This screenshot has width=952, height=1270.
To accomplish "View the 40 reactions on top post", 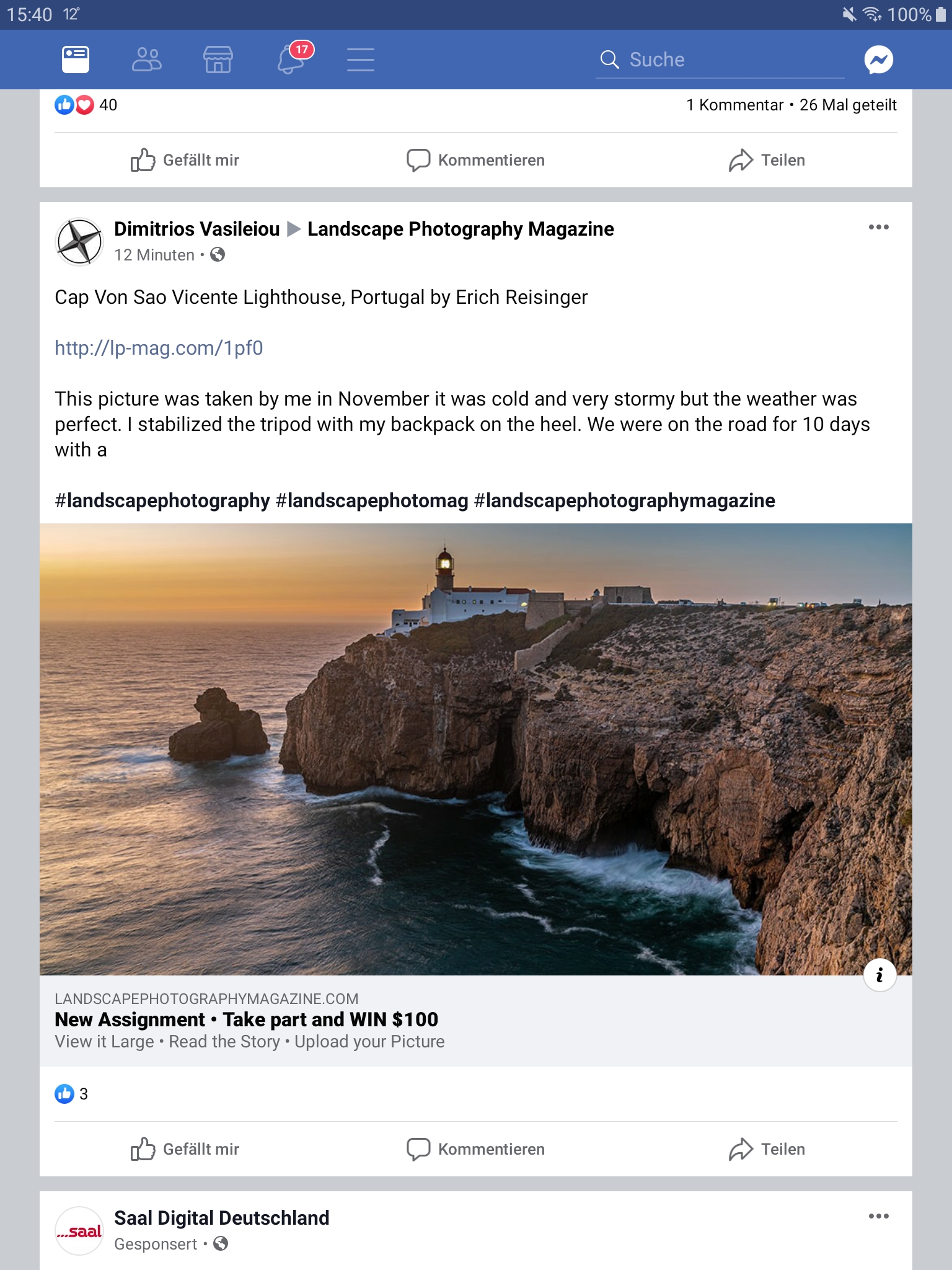I will click(x=86, y=105).
